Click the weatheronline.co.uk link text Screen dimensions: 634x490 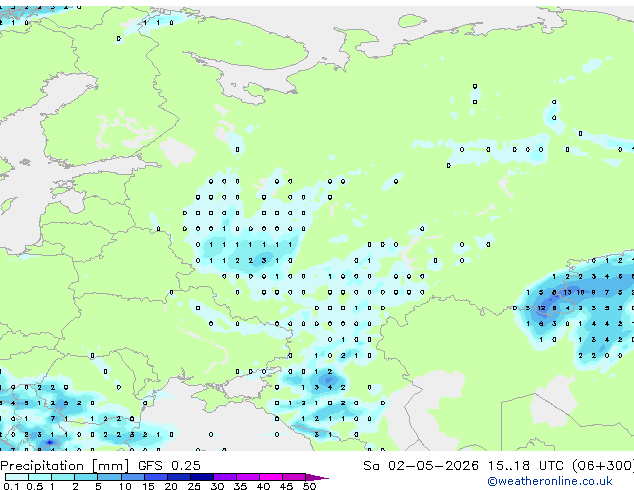coord(550,481)
